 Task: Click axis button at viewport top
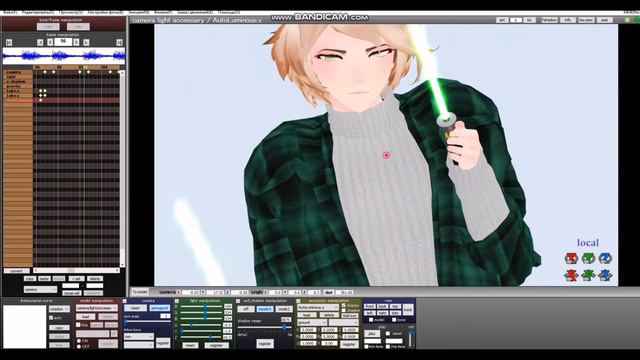click(604, 20)
